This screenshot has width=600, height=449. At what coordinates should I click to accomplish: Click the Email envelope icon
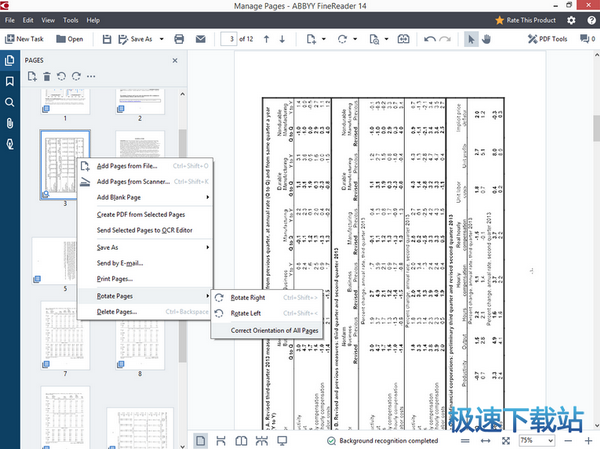click(x=201, y=39)
